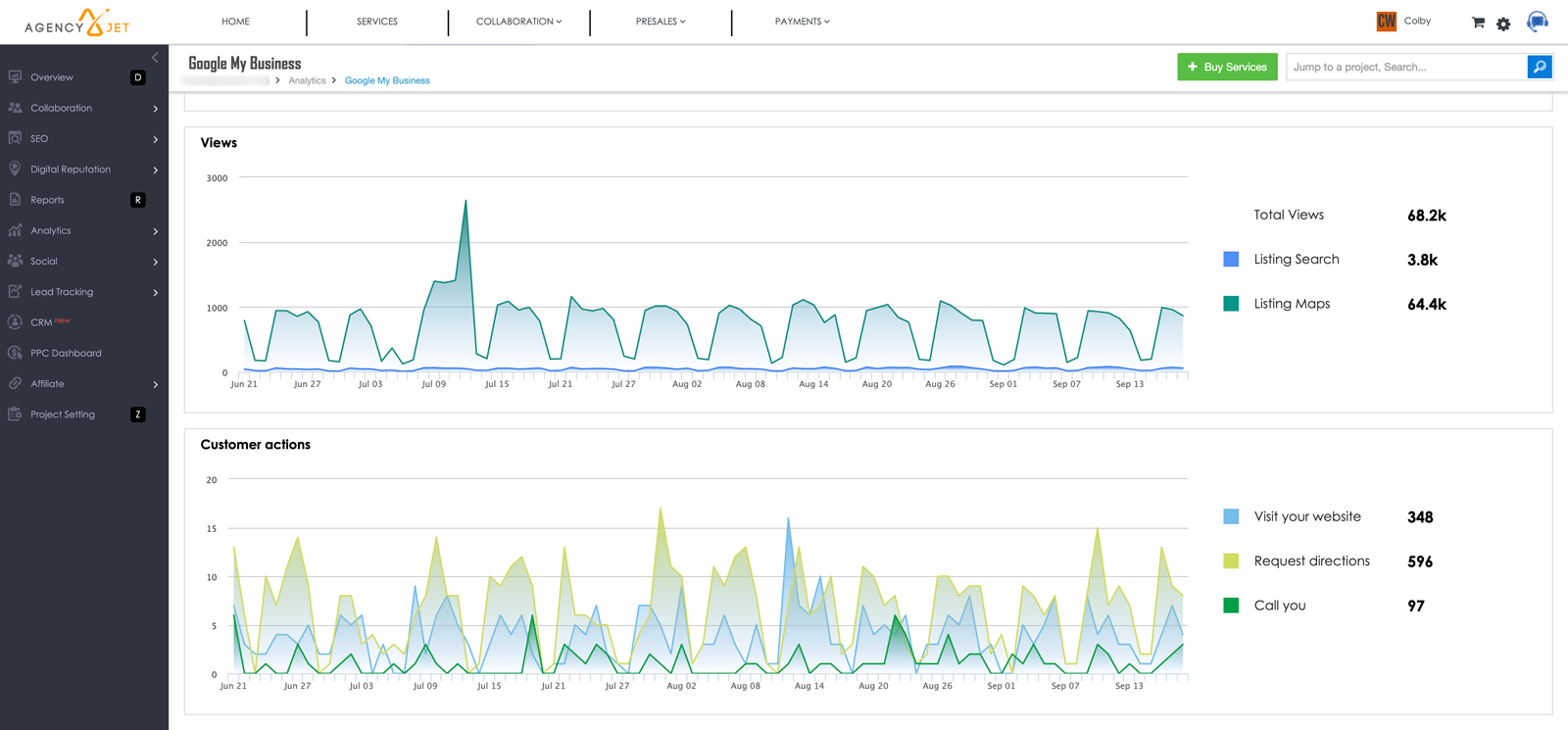Click the Total Views 68.2k value

(x=1426, y=216)
